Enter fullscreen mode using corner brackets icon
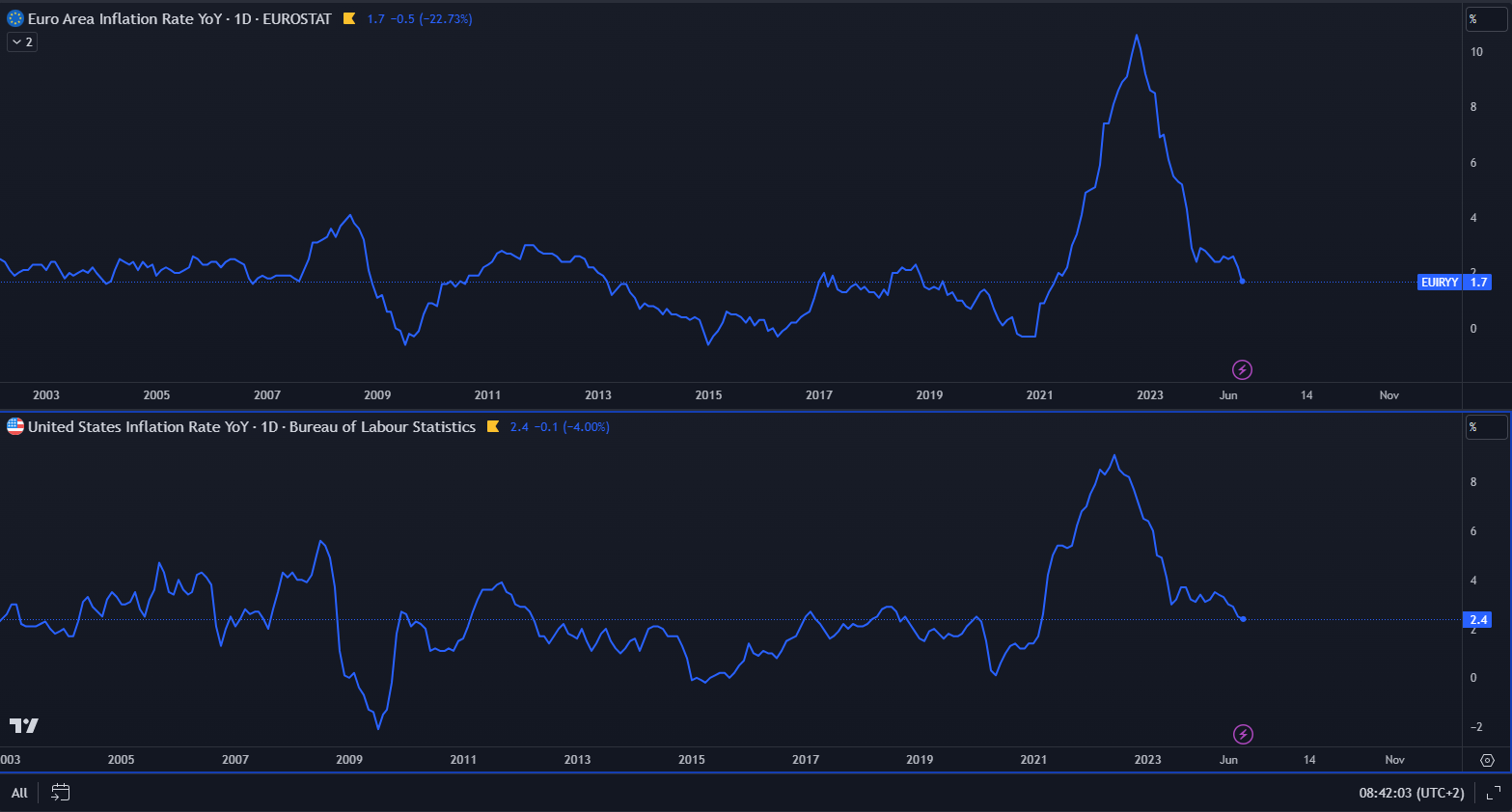The width and height of the screenshot is (1512, 812). pyautogui.click(x=1493, y=793)
